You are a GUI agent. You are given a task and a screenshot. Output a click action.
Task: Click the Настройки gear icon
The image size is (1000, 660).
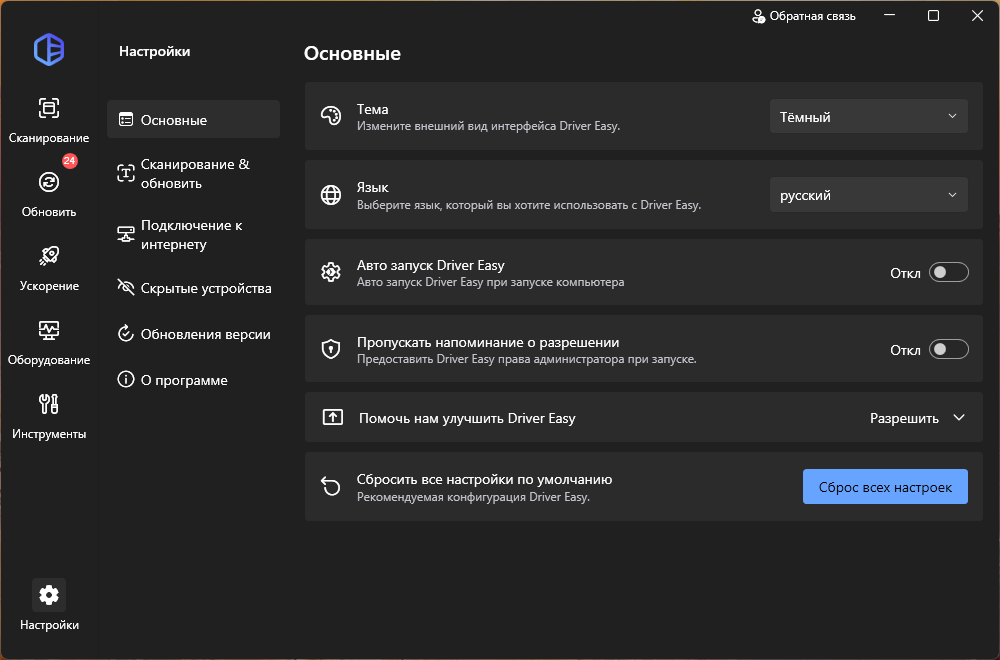tap(48, 595)
